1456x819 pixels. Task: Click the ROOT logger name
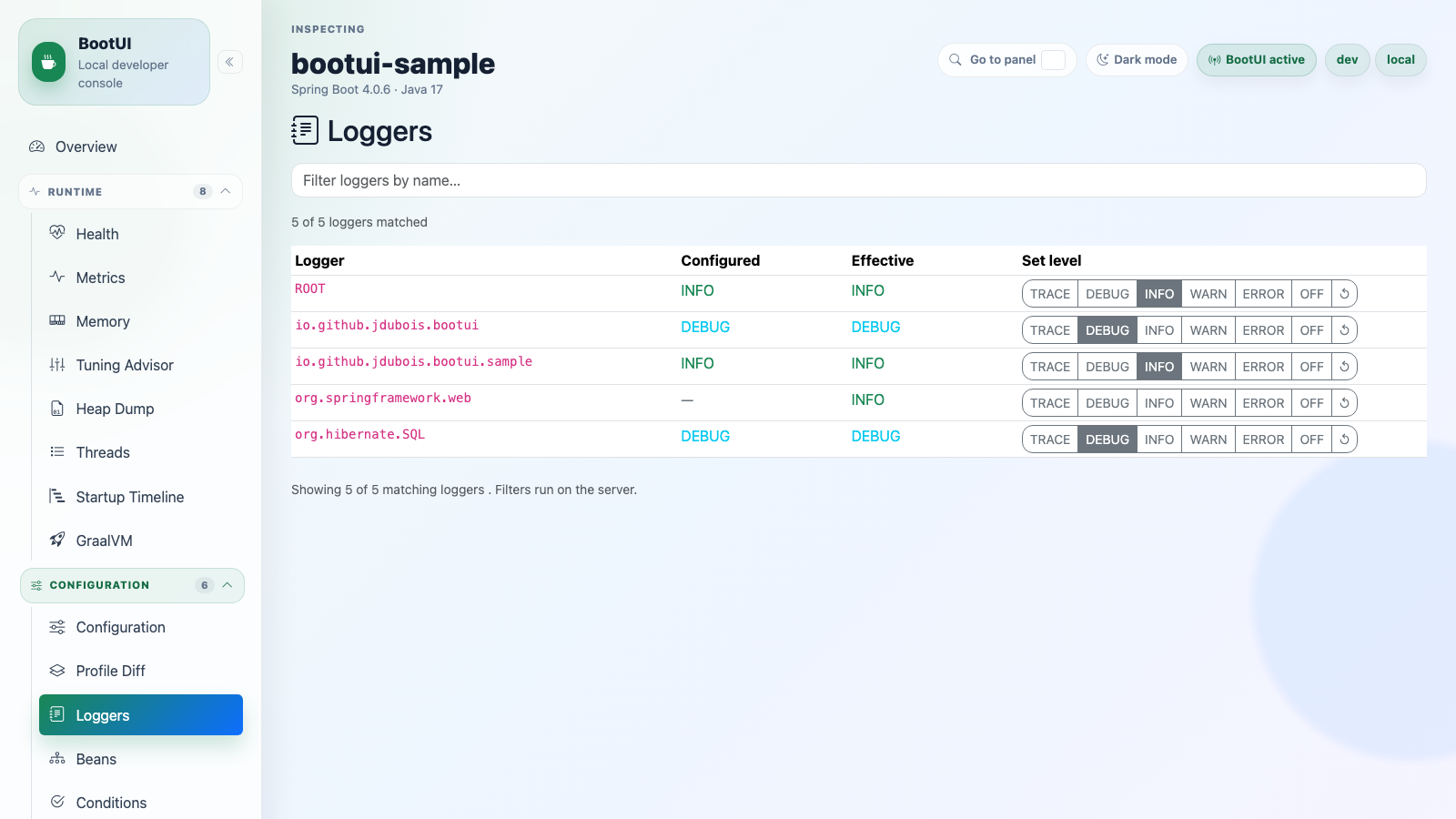click(309, 288)
